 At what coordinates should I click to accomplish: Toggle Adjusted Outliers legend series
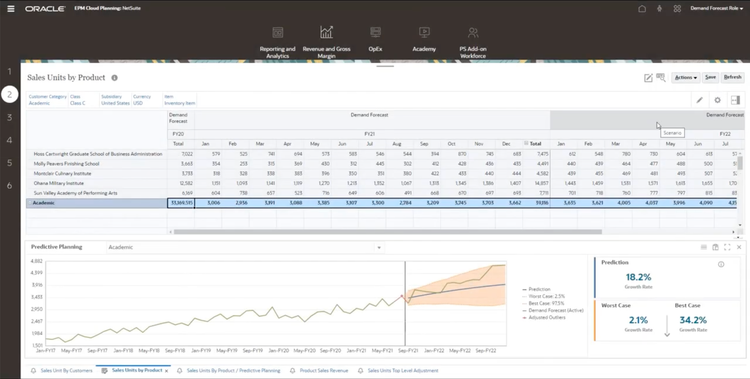click(543, 317)
